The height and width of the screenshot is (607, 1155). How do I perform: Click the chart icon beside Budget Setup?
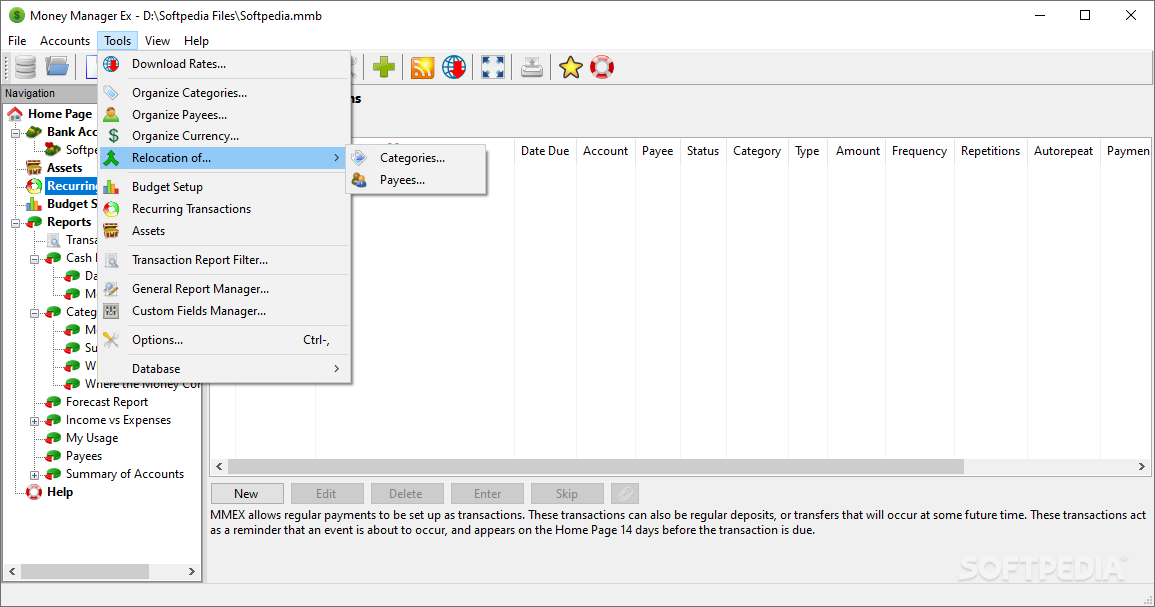tap(111, 187)
